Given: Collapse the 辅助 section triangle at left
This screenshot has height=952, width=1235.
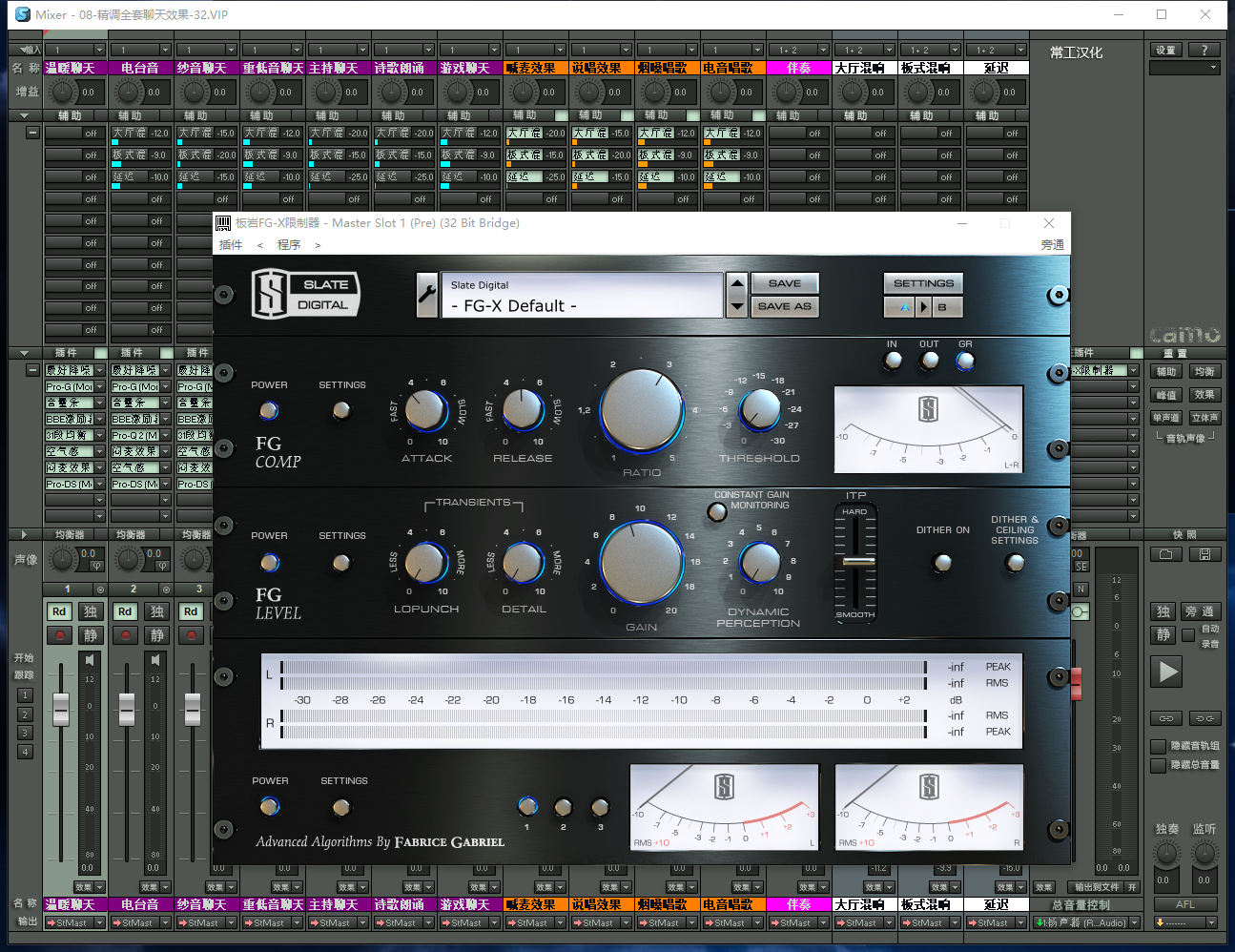Looking at the screenshot, I should coord(25,115).
